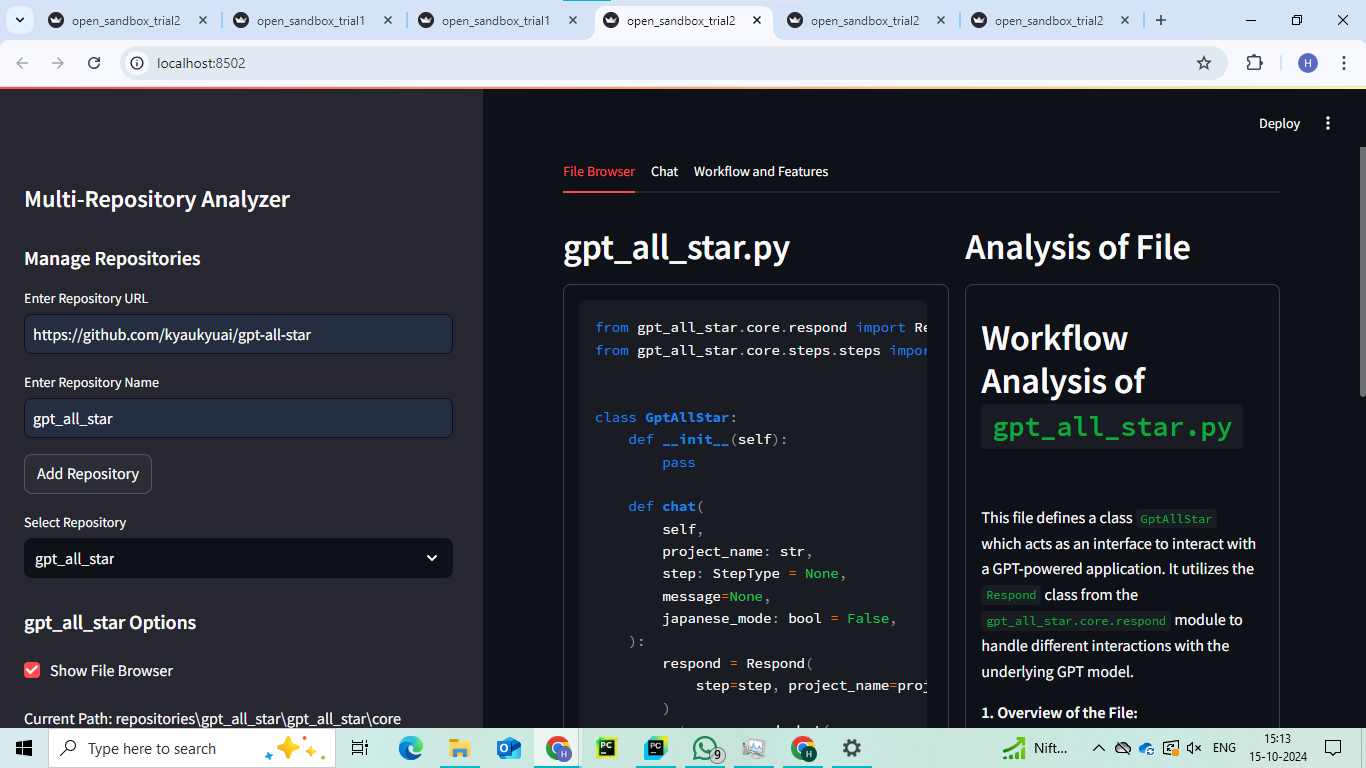Close the currently active browser tab
Image resolution: width=1366 pixels, height=768 pixels.
pos(756,20)
